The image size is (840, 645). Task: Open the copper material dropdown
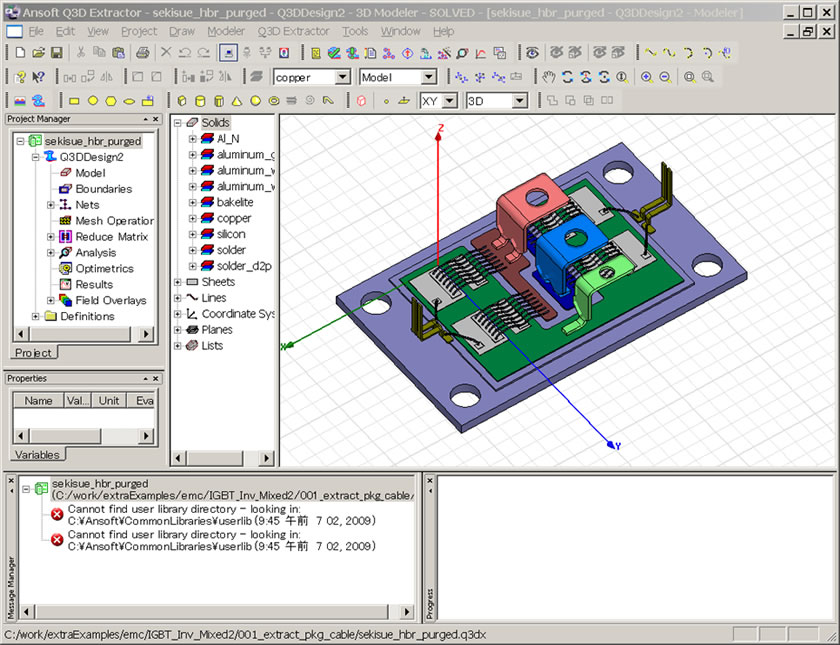pyautogui.click(x=343, y=77)
